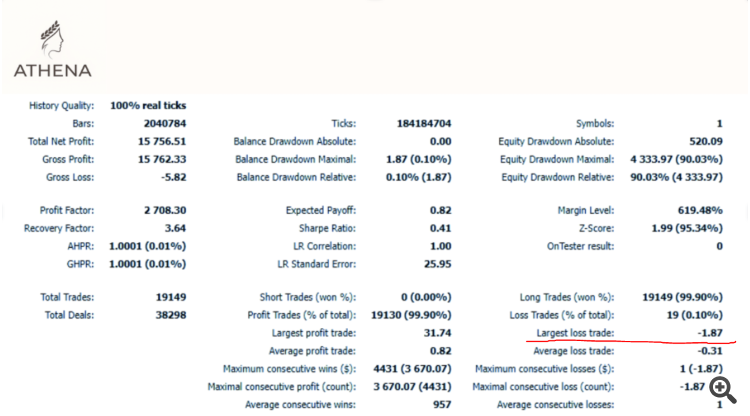Select the History Quality value

pyautogui.click(x=147, y=105)
